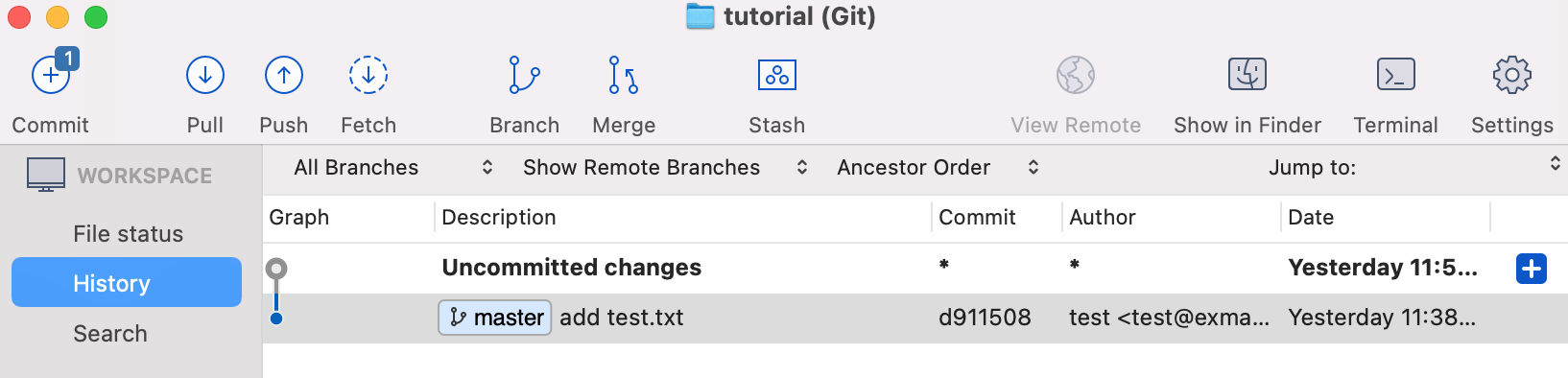The image size is (1568, 378).
Task: Open repository Settings gear
Action: 1512,75
